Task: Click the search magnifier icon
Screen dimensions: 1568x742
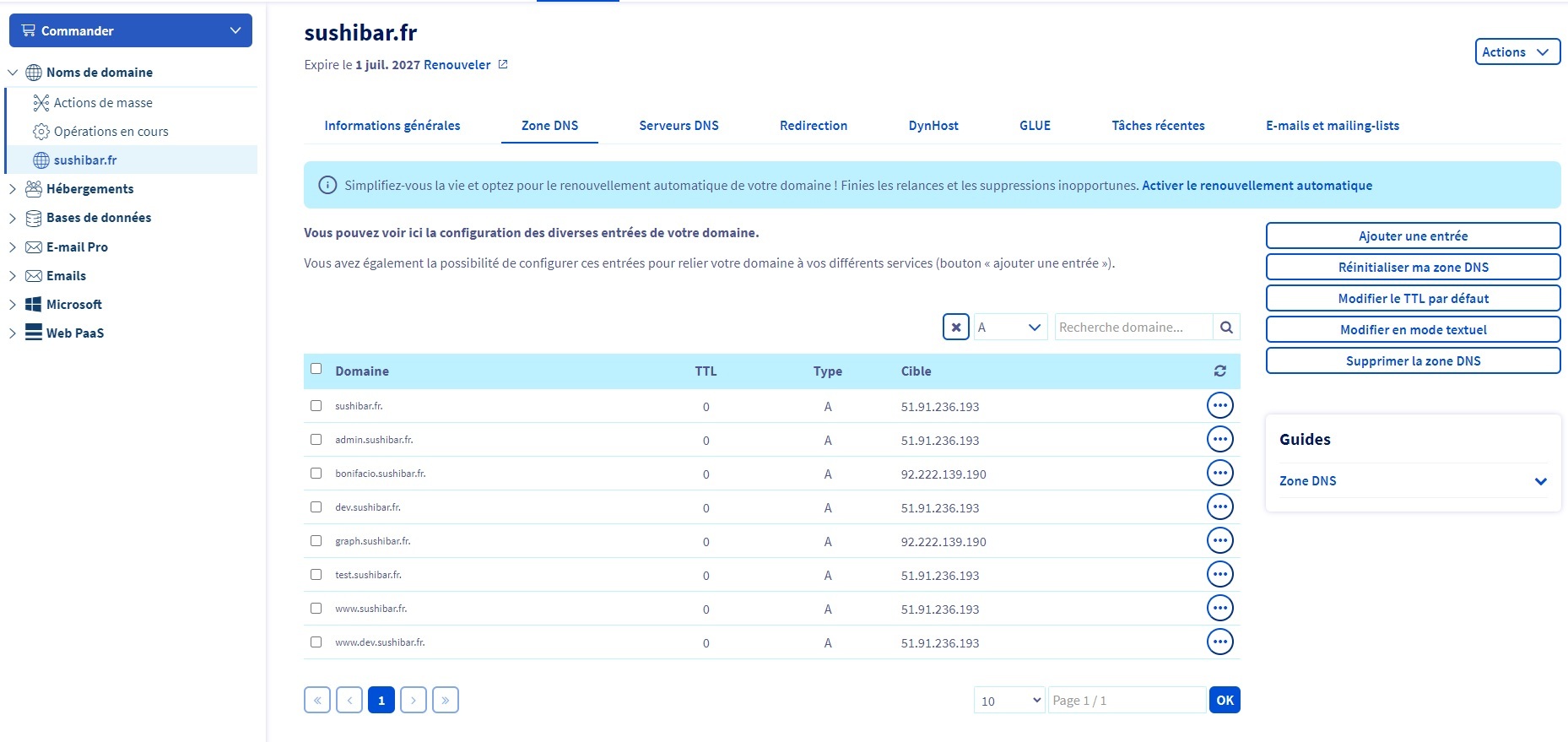Action: [1226, 328]
